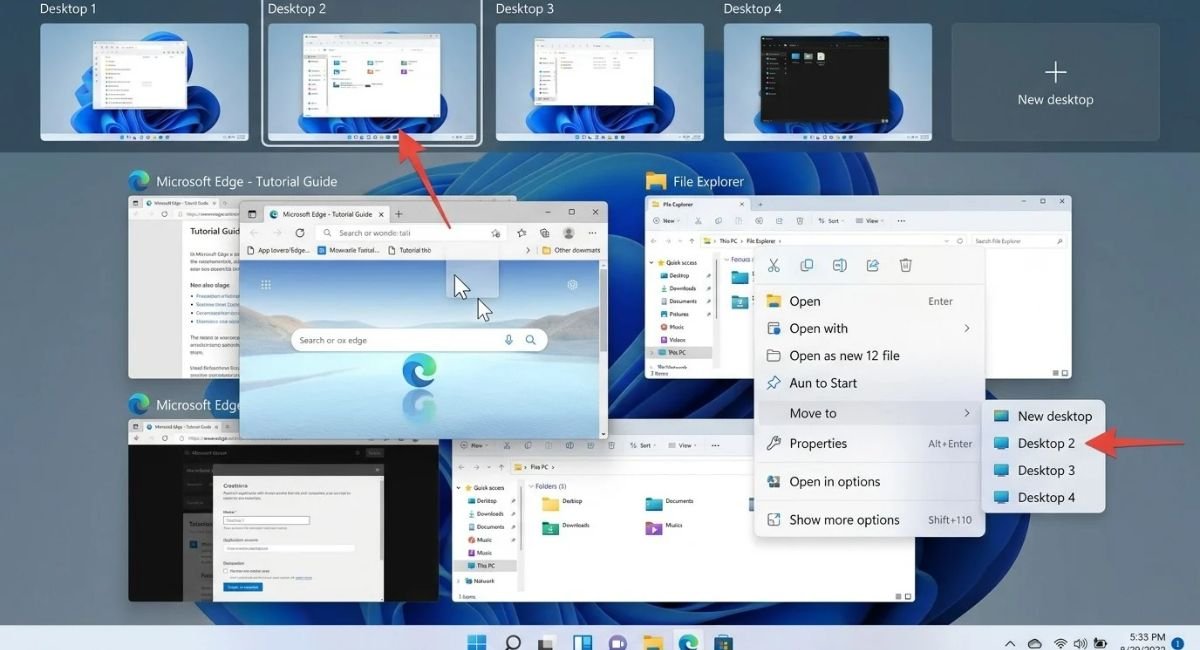This screenshot has width=1200, height=650.
Task: Select Open as new 12 file
Action: tap(869, 355)
